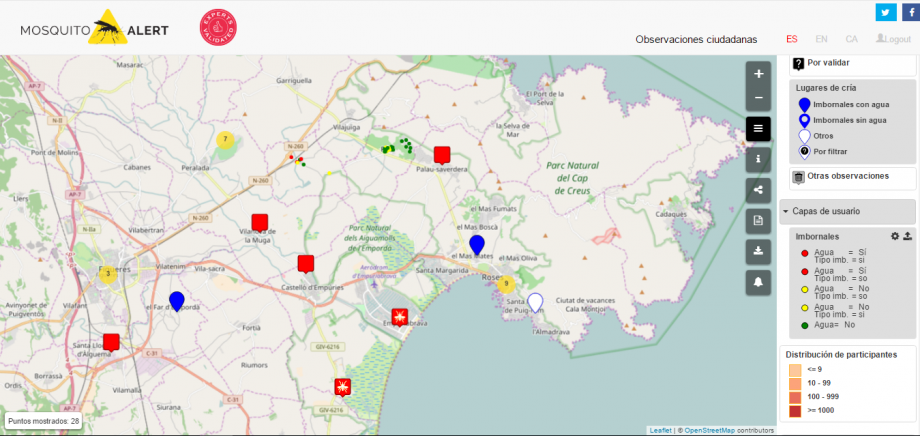Toggle Otras observaciones layer
The height and width of the screenshot is (436, 920).
click(846, 176)
